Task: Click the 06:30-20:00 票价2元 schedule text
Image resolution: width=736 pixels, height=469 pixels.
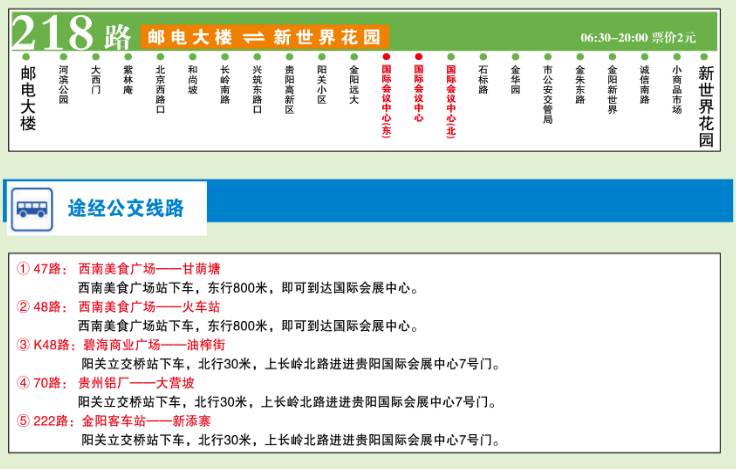Action: tap(638, 38)
